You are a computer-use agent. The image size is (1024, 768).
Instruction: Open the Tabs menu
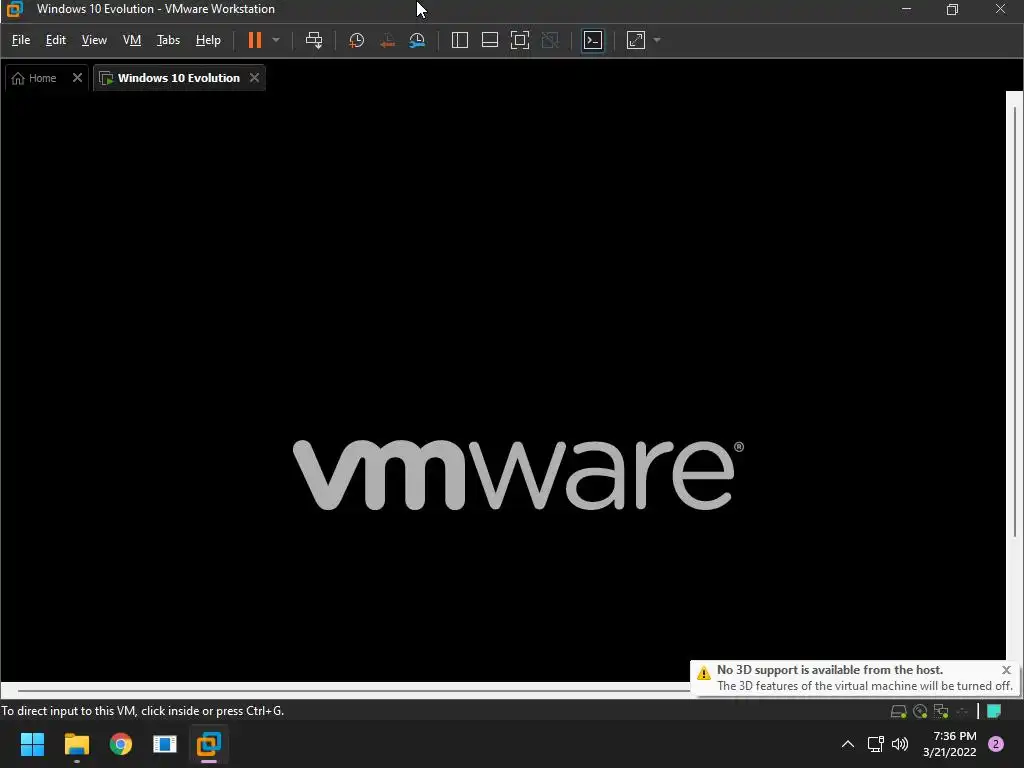click(168, 40)
